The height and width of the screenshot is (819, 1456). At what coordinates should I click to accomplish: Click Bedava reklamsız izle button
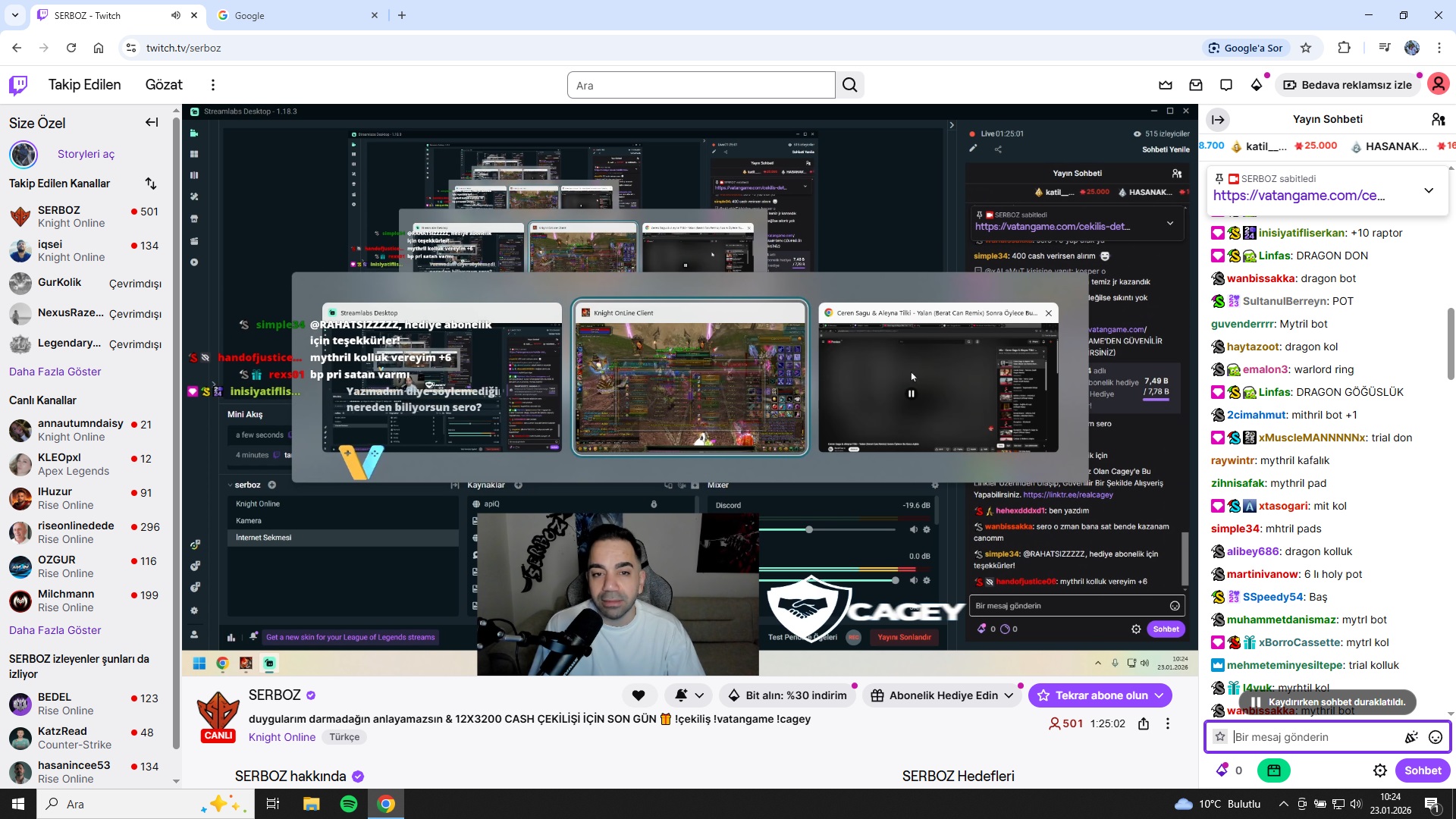coord(1348,85)
